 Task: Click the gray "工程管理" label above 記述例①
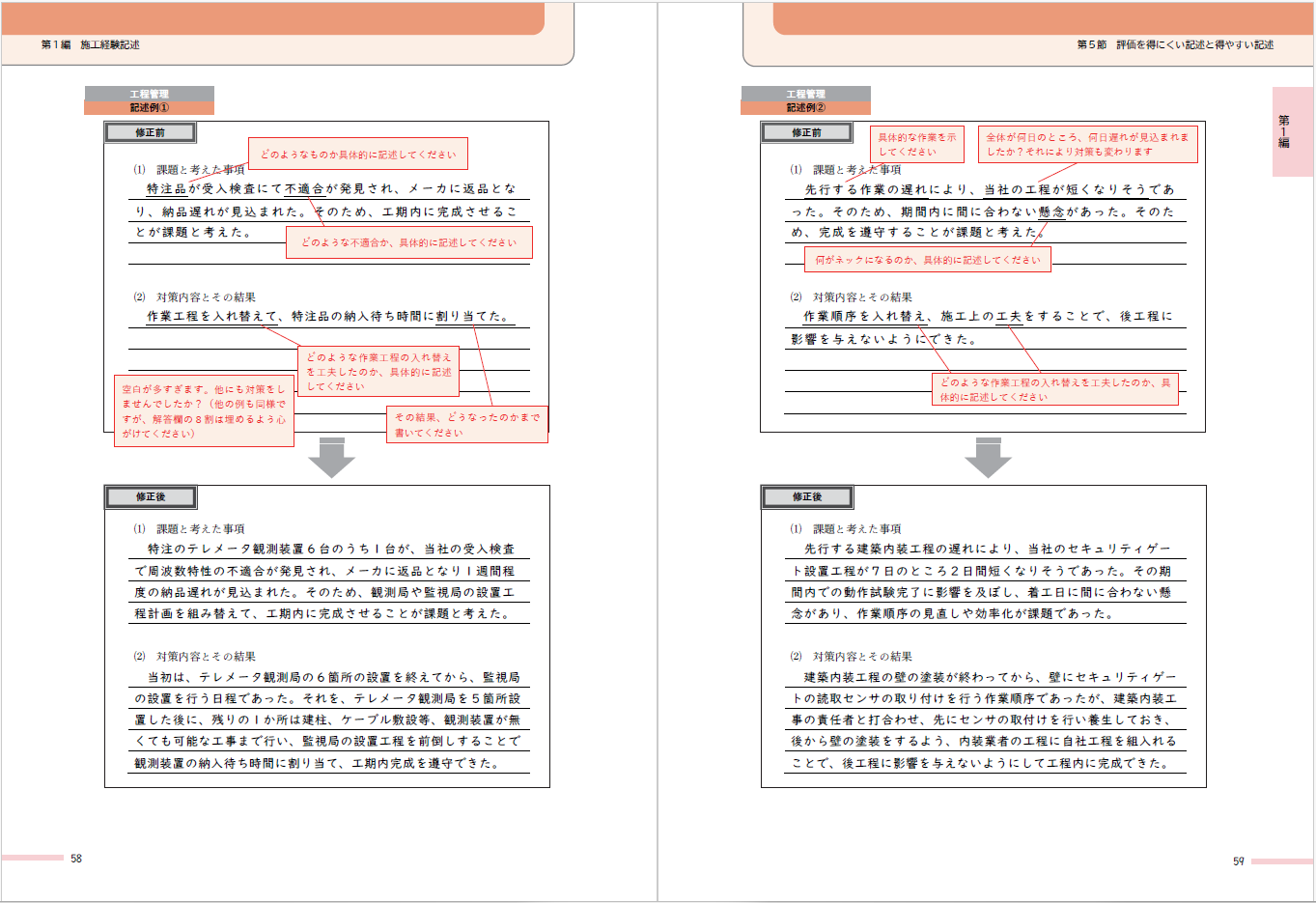click(x=150, y=94)
